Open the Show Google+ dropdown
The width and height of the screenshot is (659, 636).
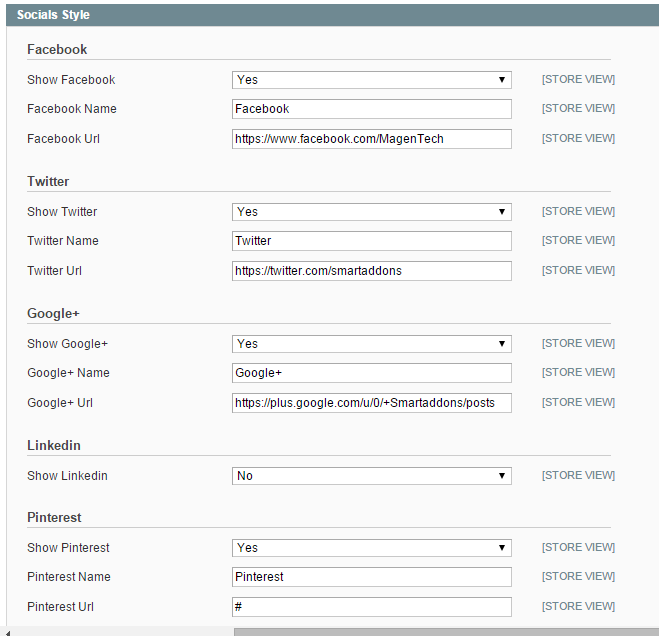372,344
